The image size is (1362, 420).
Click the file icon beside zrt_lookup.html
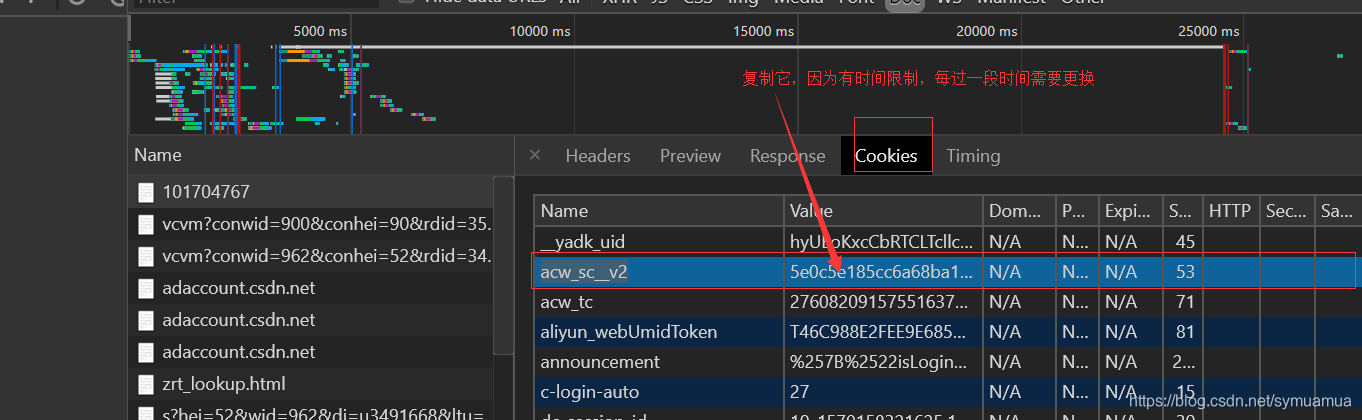click(147, 383)
